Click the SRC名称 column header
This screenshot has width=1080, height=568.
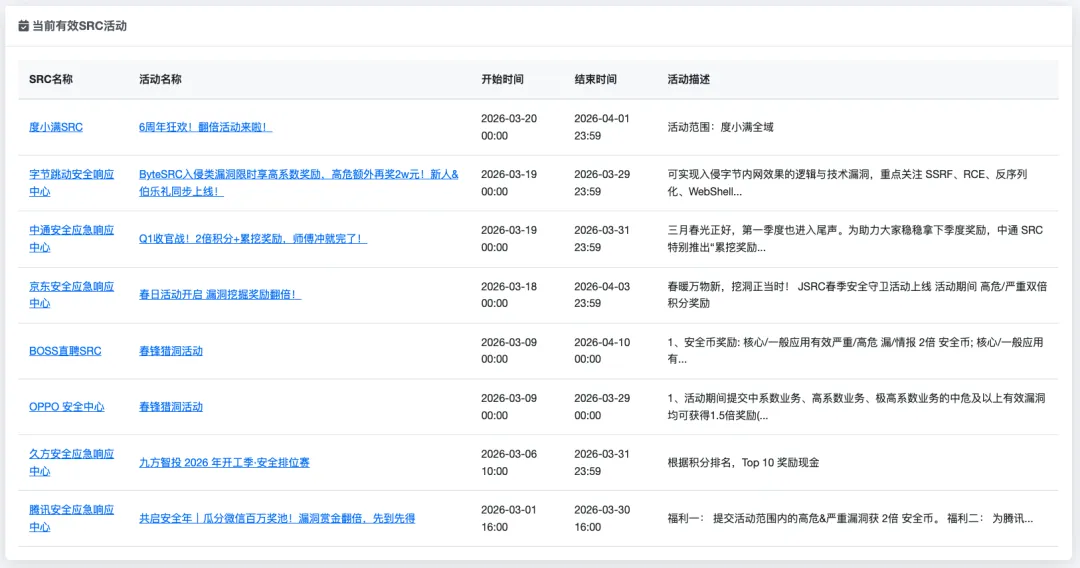(x=51, y=79)
